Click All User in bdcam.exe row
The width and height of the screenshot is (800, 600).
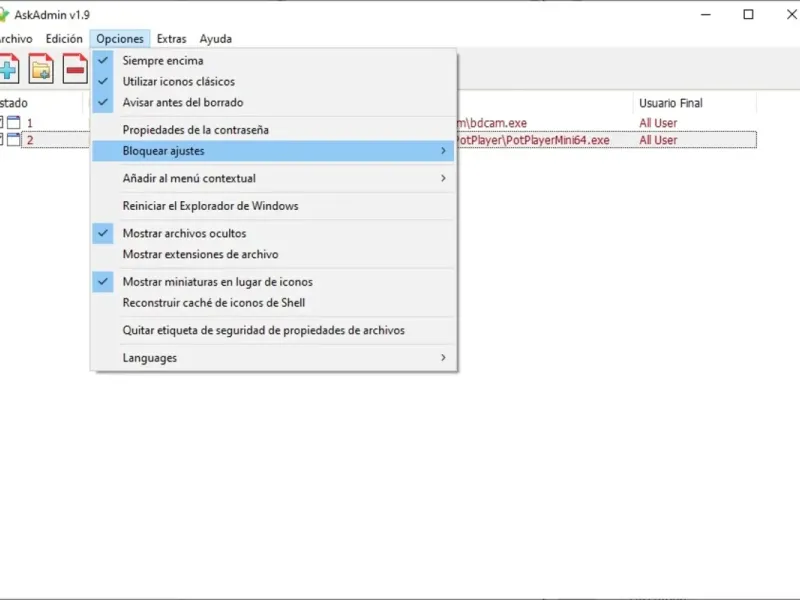(658, 123)
